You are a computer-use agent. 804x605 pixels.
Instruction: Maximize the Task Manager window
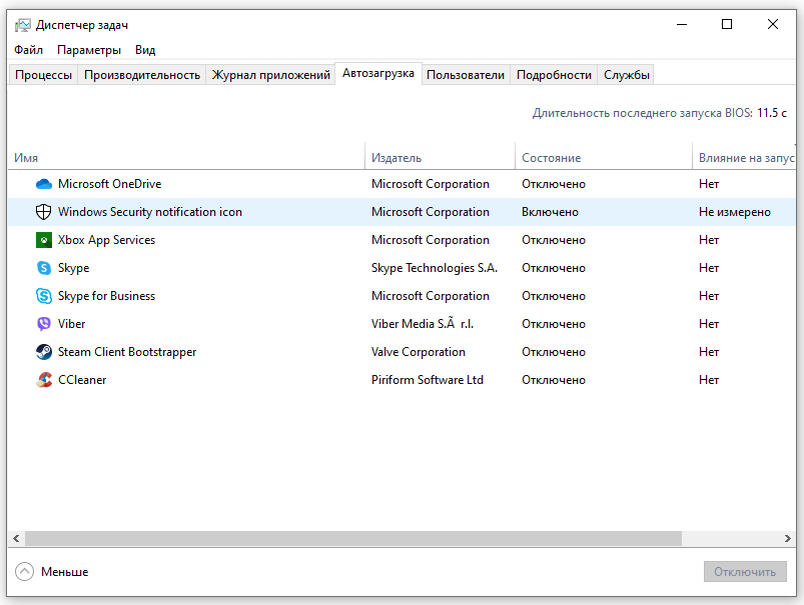727,24
